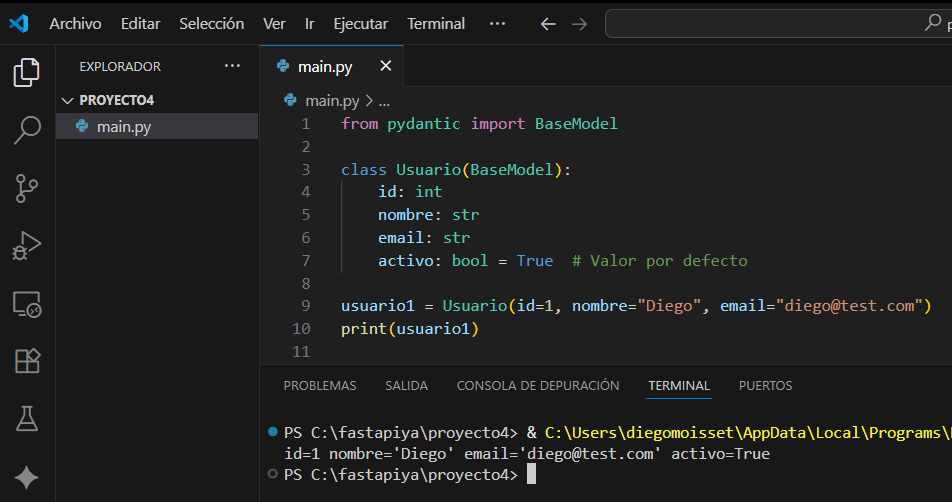This screenshot has width=952, height=502.
Task: Expand breadcrumb symbol ellipsis after main.py
Action: (384, 101)
